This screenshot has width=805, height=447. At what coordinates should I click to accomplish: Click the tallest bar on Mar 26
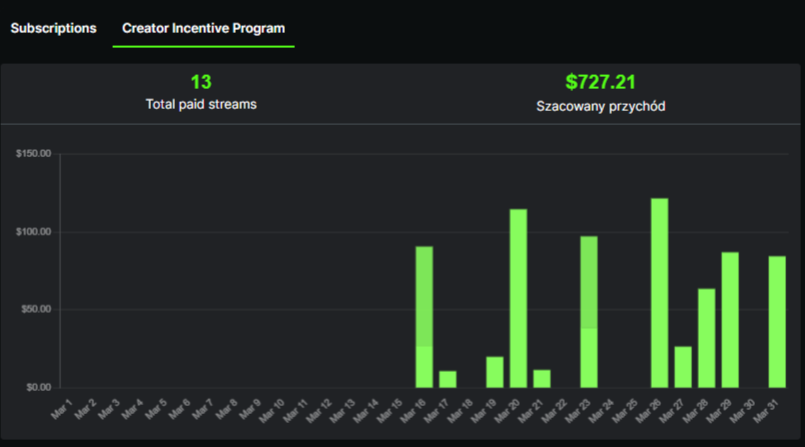(659, 293)
